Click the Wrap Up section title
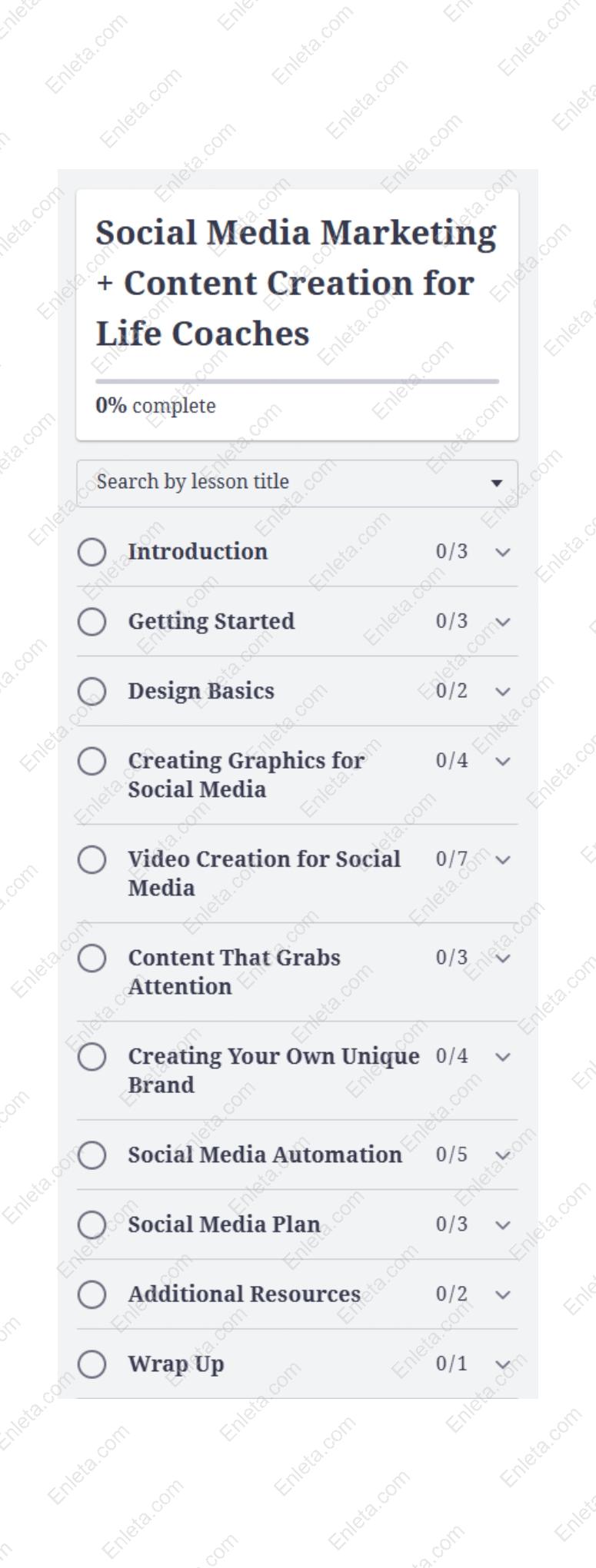596x1568 pixels. click(176, 1364)
